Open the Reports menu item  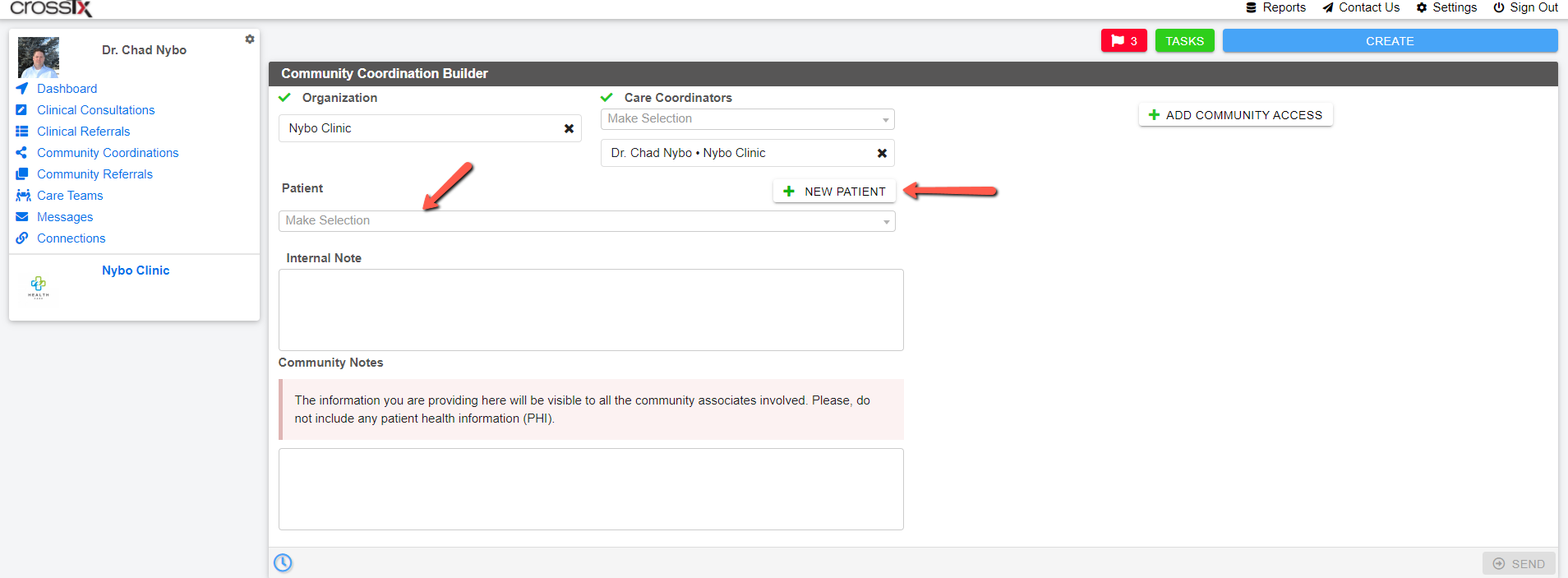1275,7
